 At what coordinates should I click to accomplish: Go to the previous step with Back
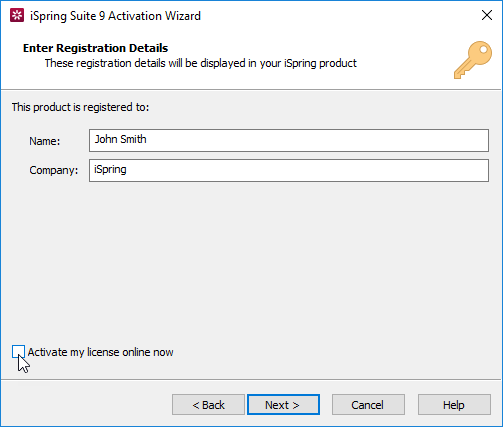208,405
